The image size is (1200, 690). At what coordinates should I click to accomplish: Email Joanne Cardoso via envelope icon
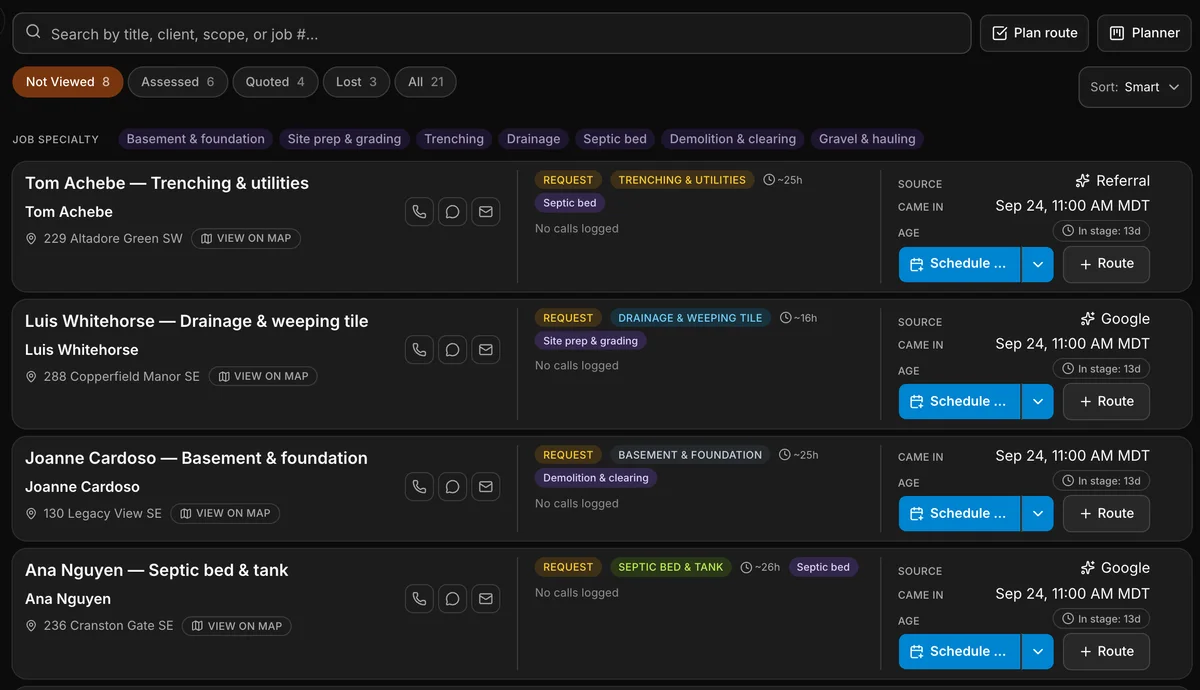(486, 487)
